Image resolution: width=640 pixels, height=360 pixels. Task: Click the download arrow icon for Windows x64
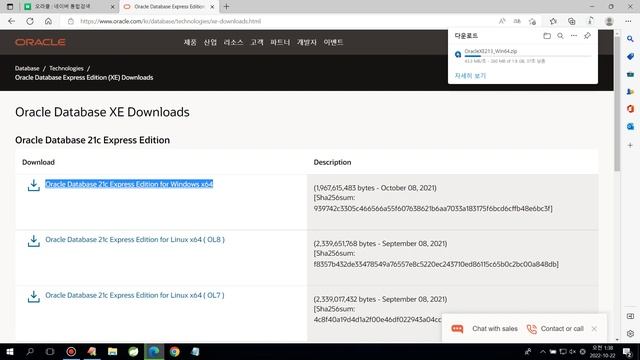click(x=33, y=185)
